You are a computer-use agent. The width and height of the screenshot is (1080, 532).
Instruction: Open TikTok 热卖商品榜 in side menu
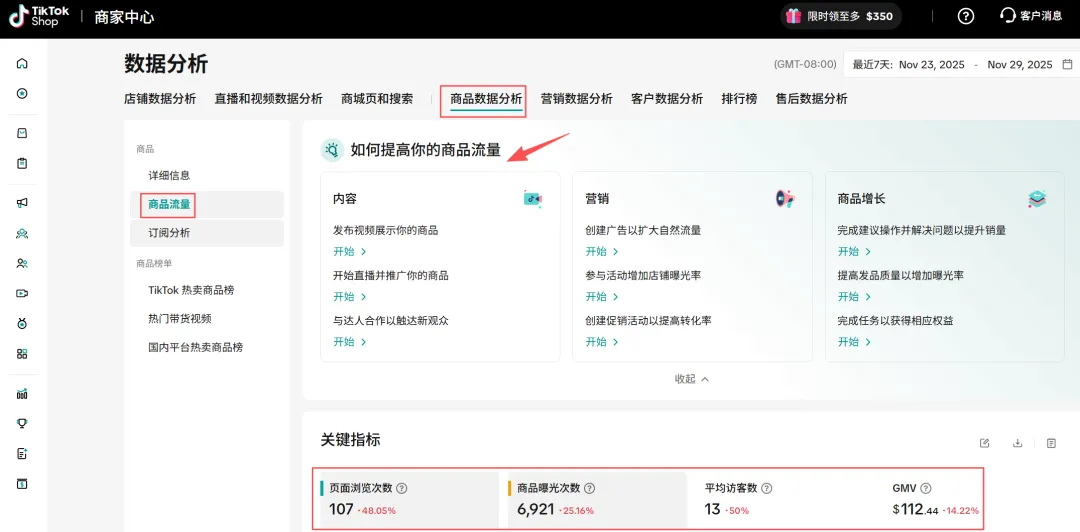click(x=191, y=290)
